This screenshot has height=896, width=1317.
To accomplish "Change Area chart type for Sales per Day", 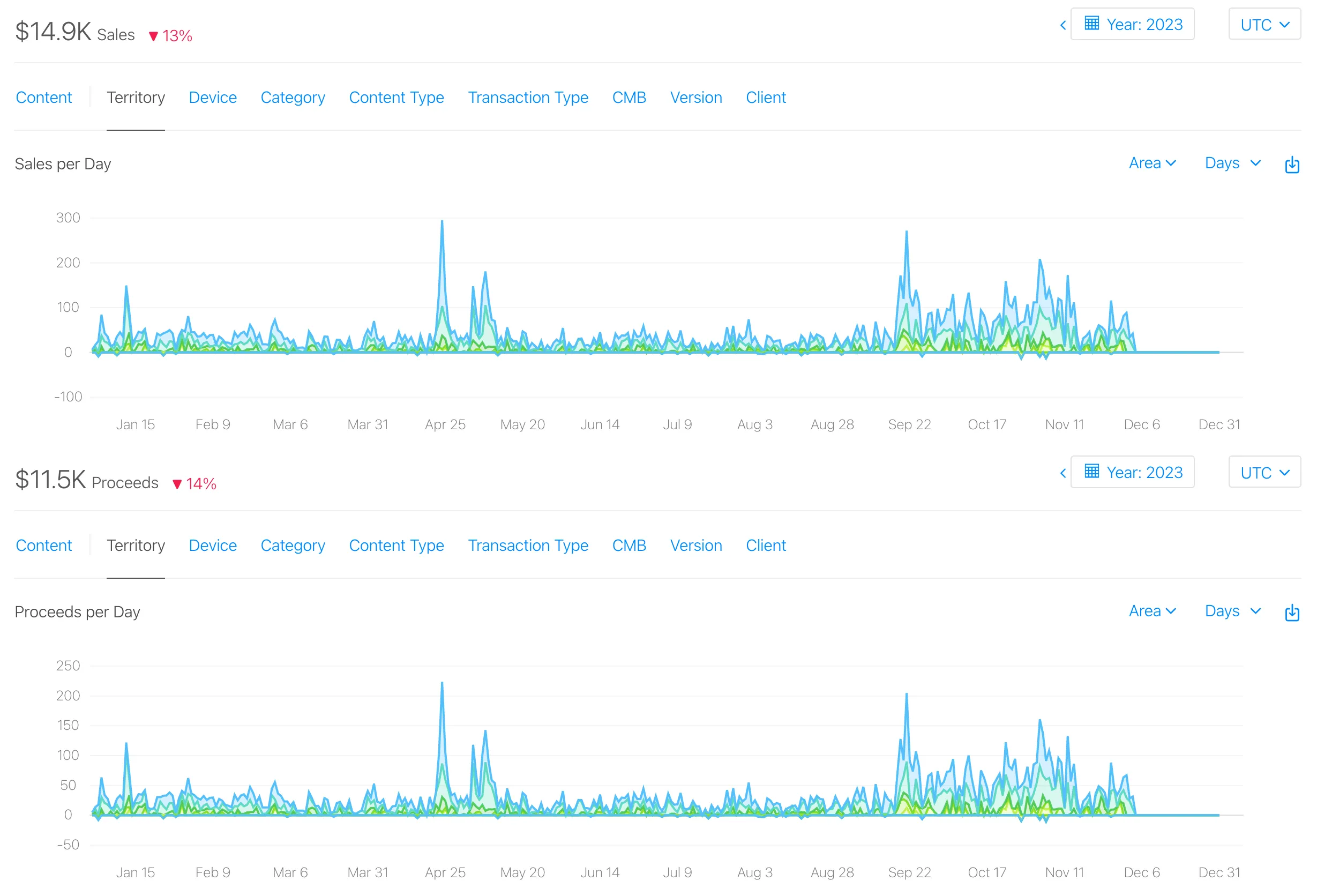I will pyautogui.click(x=1152, y=163).
